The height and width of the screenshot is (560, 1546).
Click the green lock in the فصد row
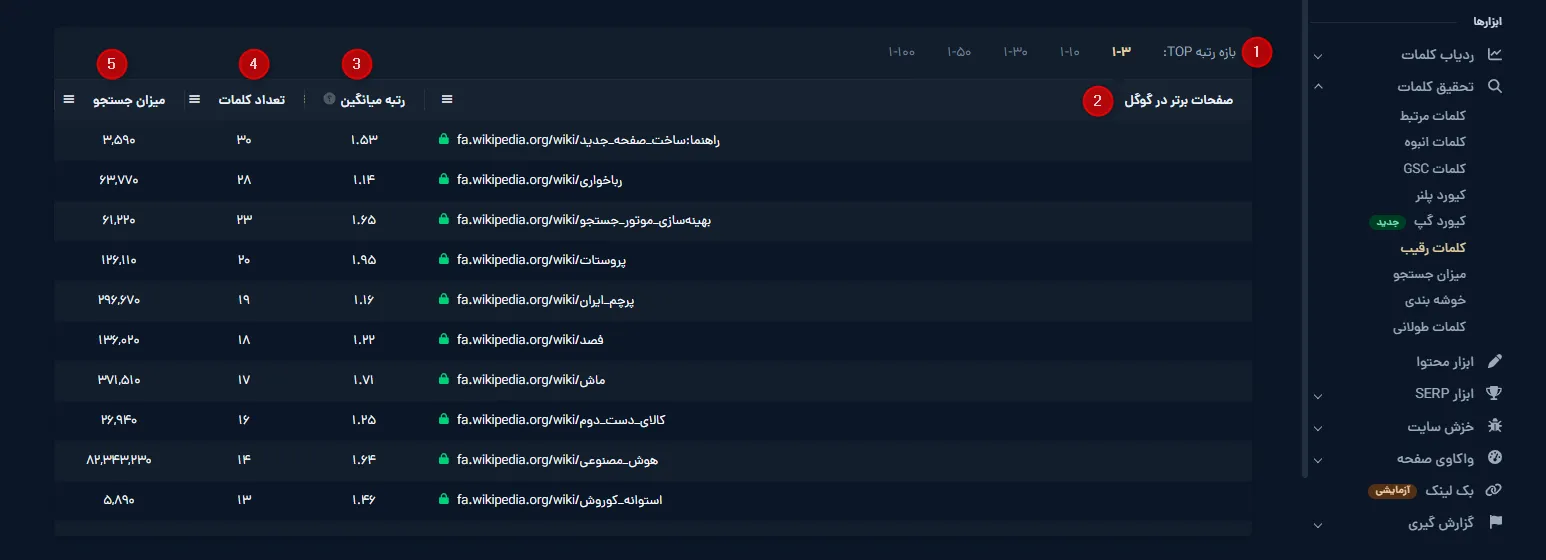(x=444, y=340)
